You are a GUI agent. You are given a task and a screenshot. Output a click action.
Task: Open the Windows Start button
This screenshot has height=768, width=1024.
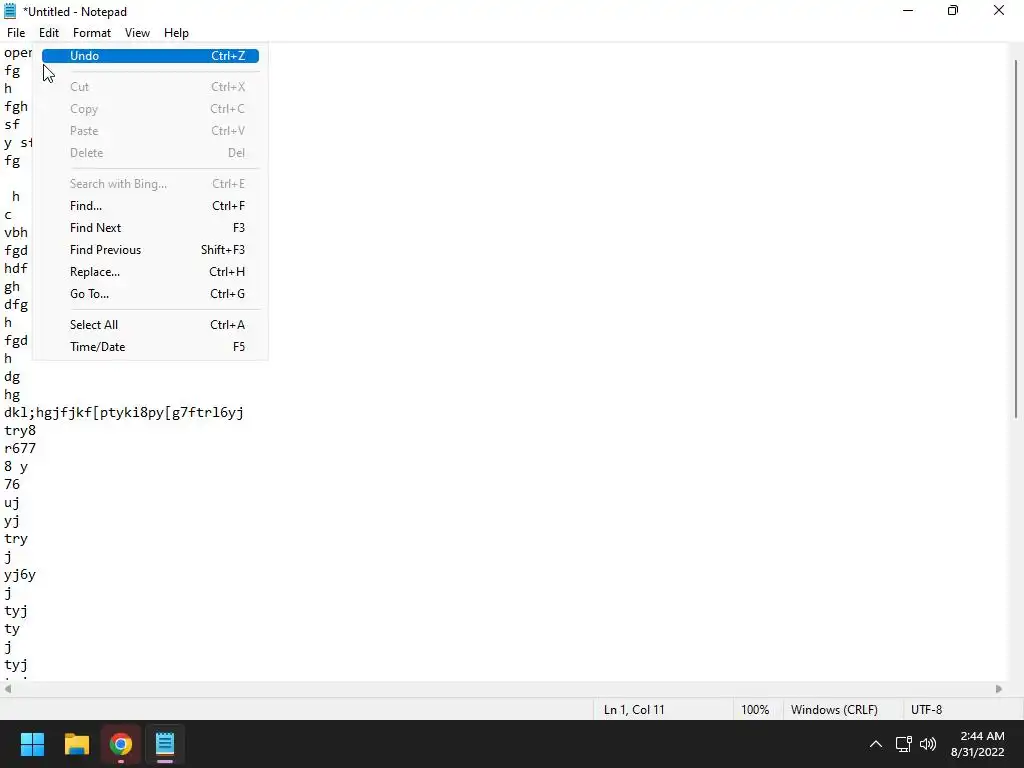pos(32,744)
